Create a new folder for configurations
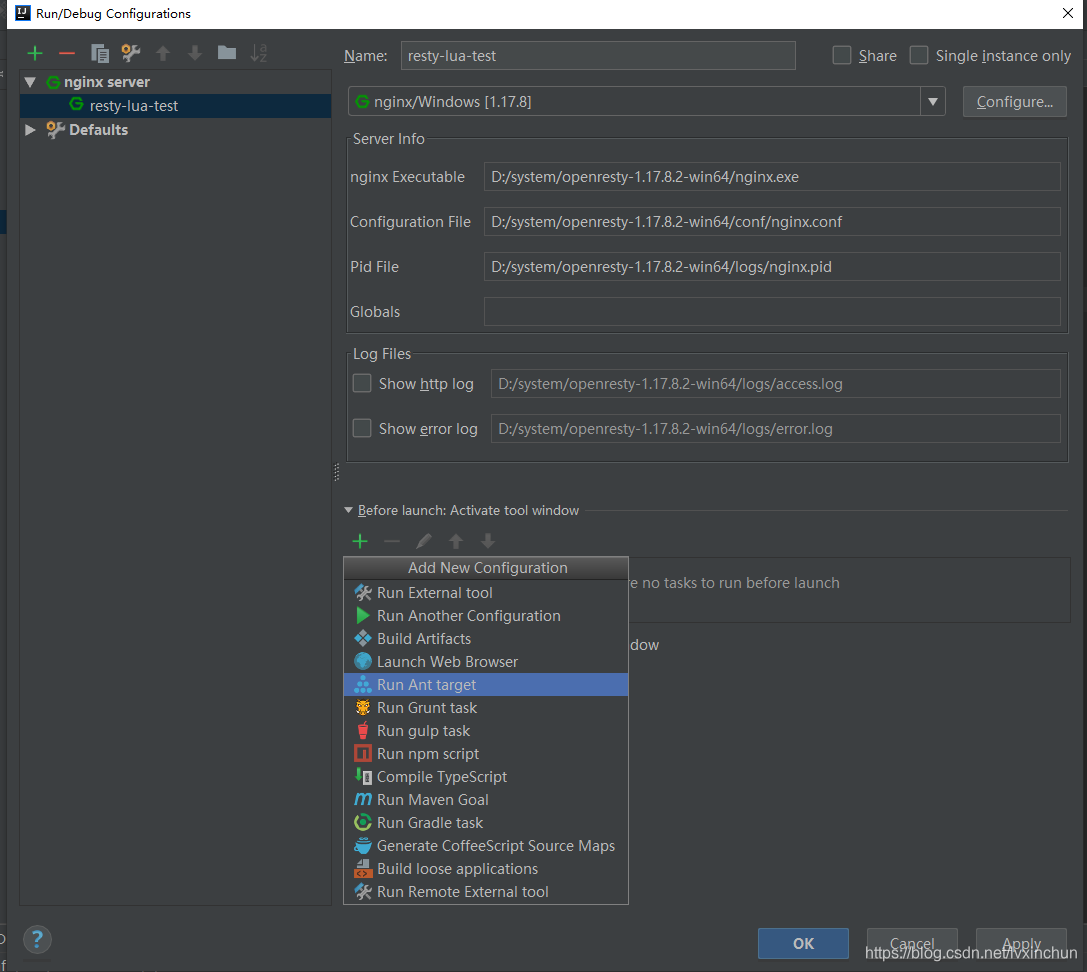Screen dimensions: 1087x972 [227, 53]
